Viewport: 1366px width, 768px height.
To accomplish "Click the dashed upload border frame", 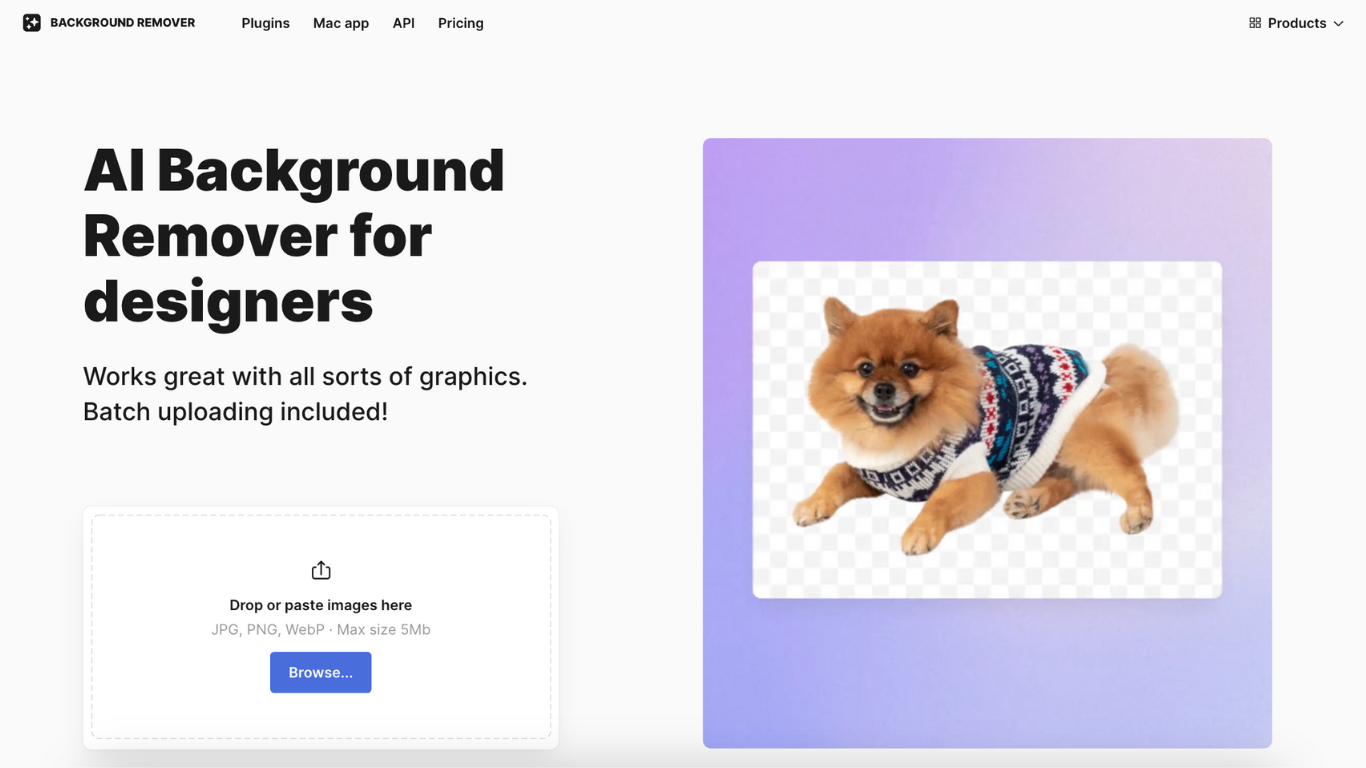I will pyautogui.click(x=320, y=513).
